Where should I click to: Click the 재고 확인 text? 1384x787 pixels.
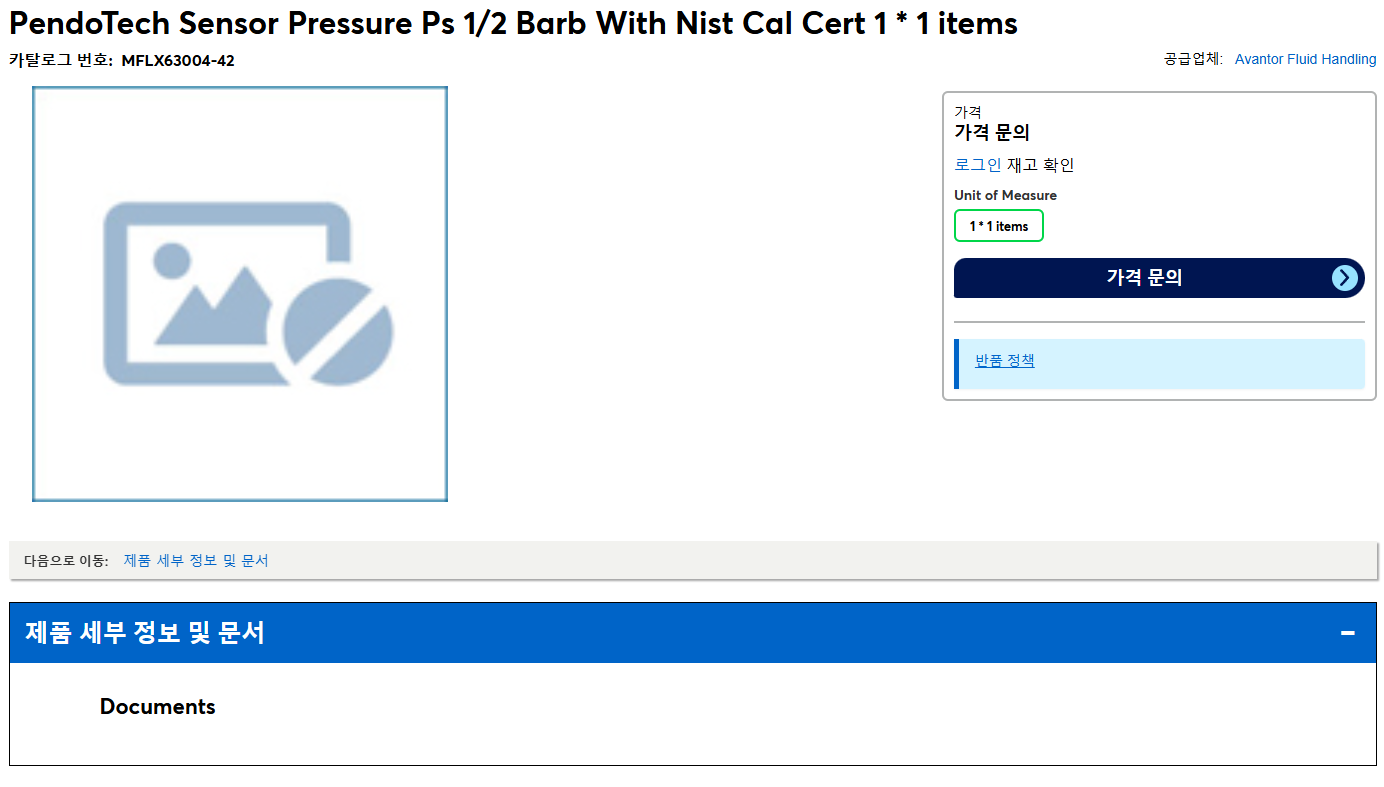[x=1041, y=165]
